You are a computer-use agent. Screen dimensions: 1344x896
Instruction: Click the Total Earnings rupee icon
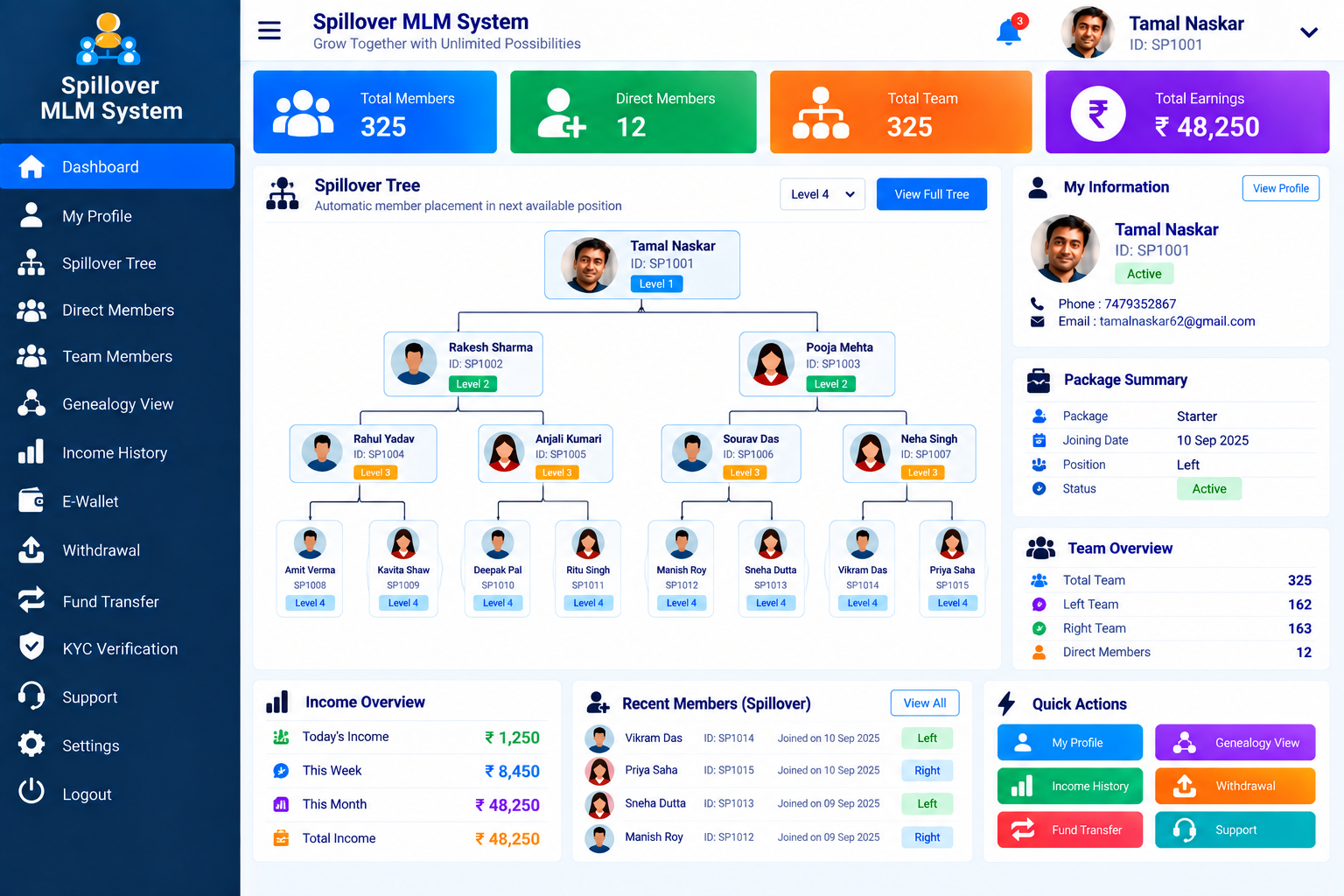(x=1098, y=114)
